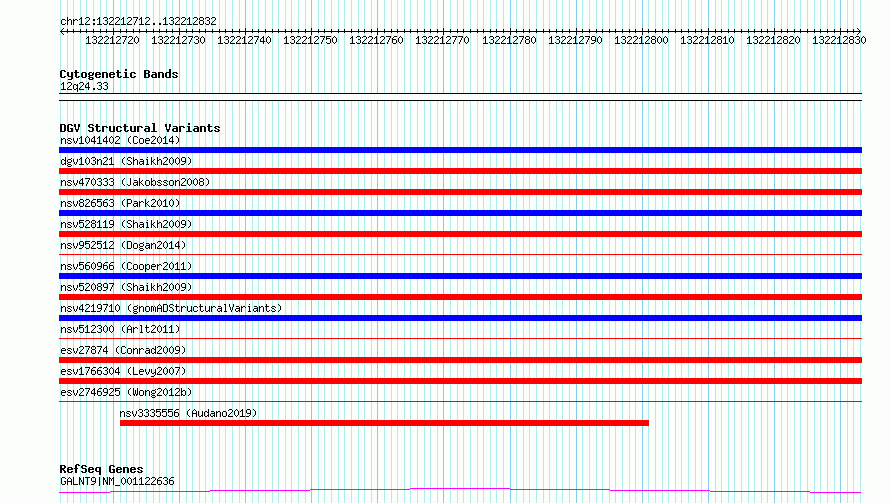Click ruler position 132212780
This screenshot has width=890, height=503.
tap(509, 40)
